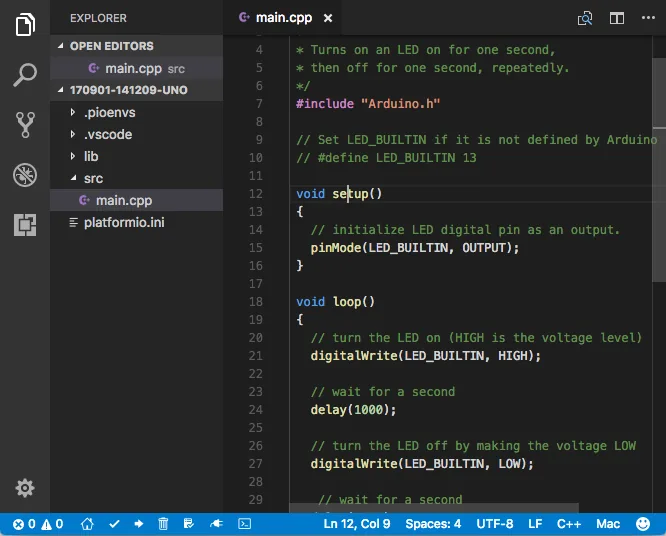Viewport: 666px width, 536px height.
Task: Select main.cpp under src folder
Action: (136, 200)
